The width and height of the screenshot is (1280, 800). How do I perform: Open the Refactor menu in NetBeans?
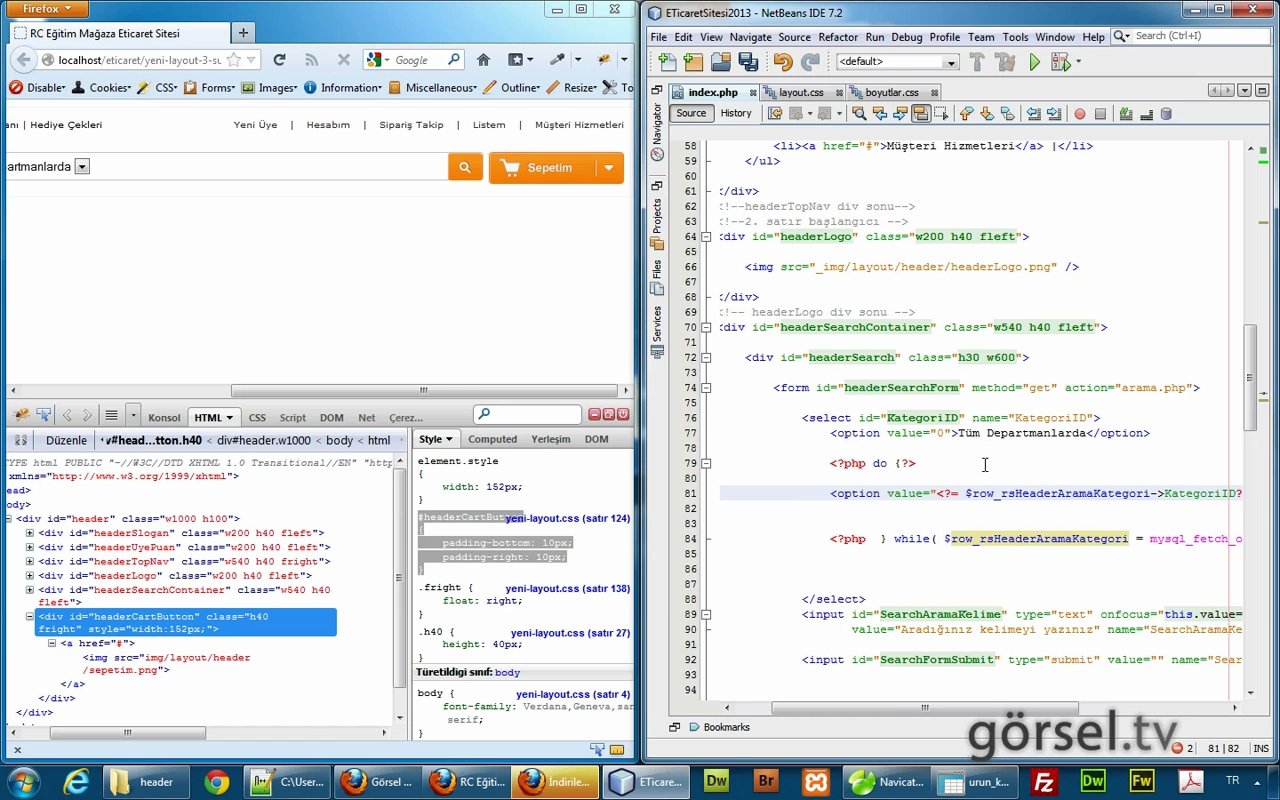tap(838, 37)
